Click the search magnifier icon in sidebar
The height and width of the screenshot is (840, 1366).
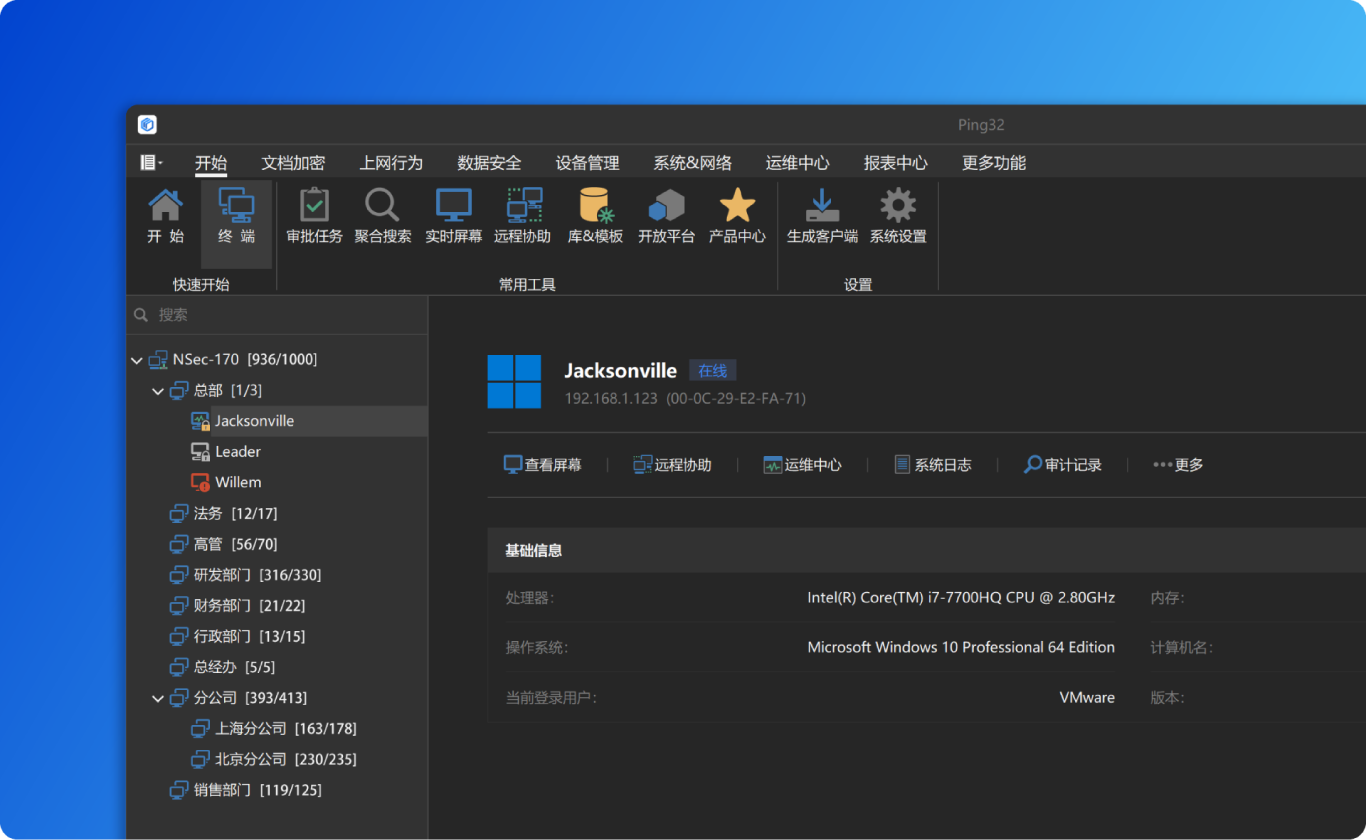click(141, 315)
